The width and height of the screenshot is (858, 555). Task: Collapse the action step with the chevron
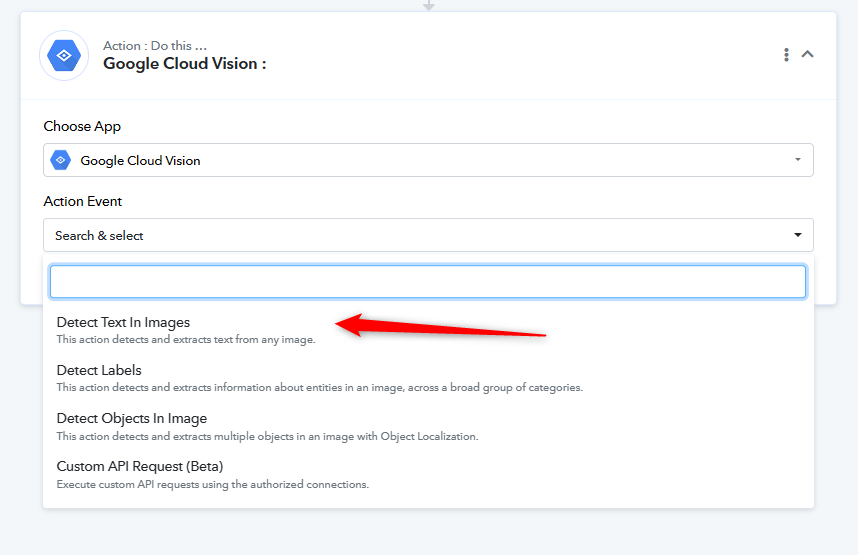[808, 54]
